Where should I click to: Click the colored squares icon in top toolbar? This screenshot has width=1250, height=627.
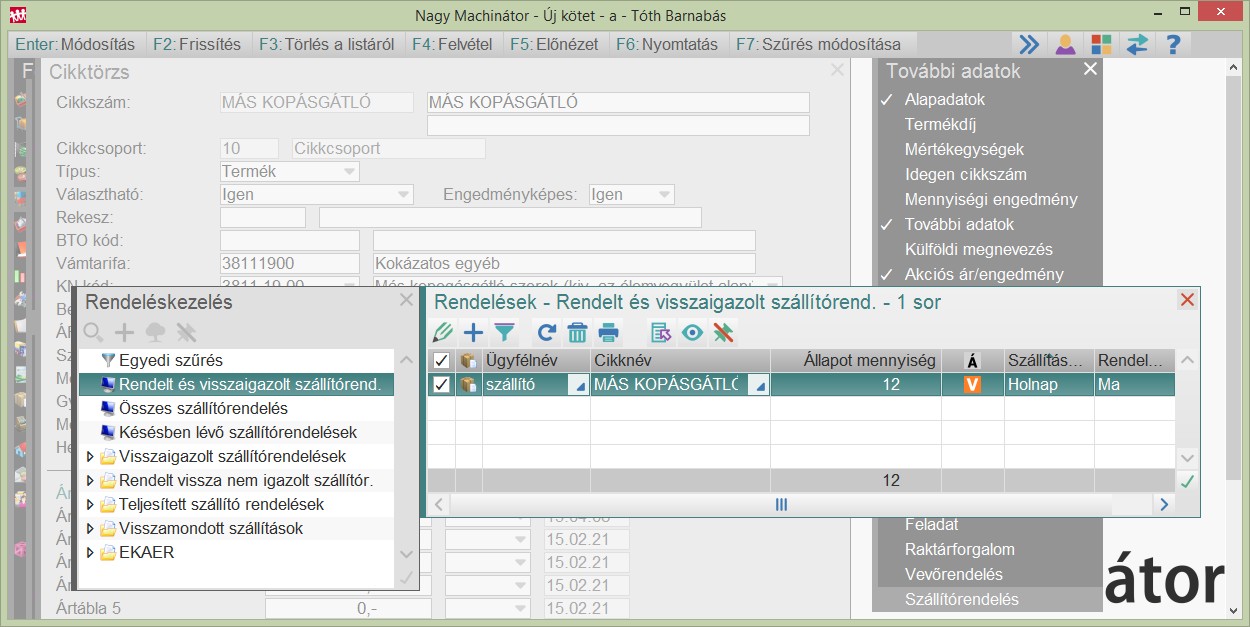1101,44
